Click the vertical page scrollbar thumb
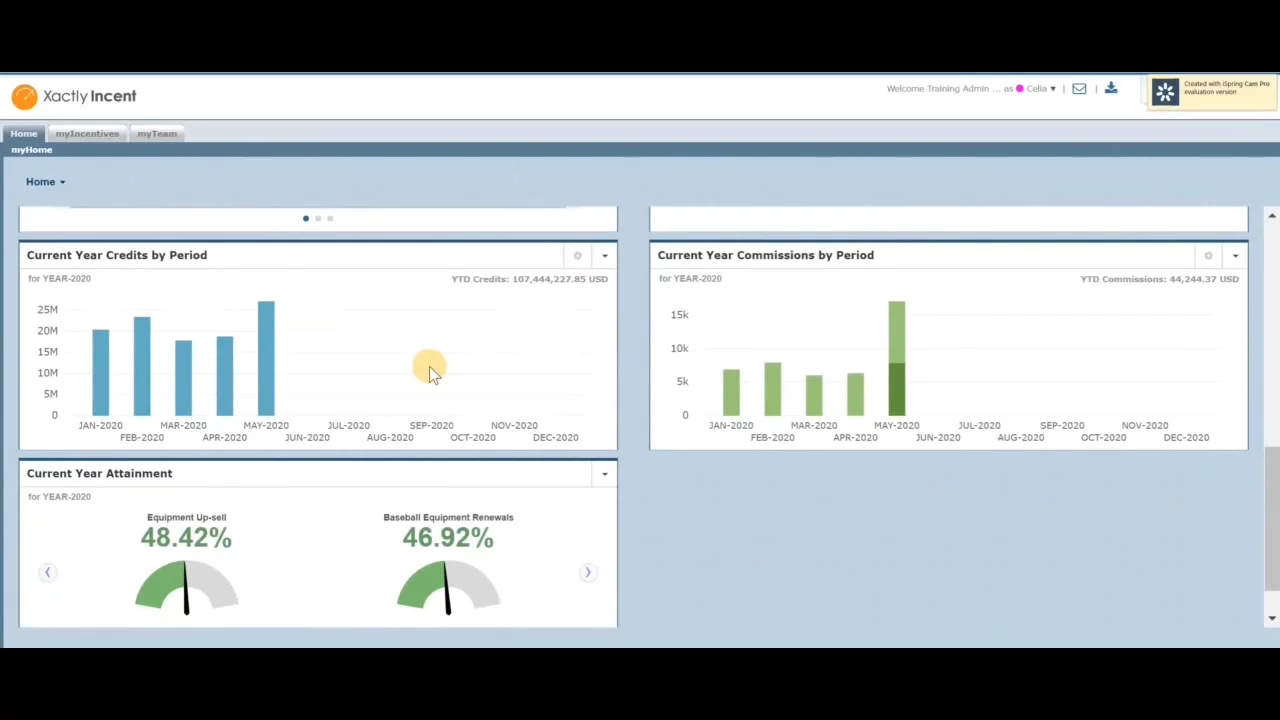 [1271, 518]
